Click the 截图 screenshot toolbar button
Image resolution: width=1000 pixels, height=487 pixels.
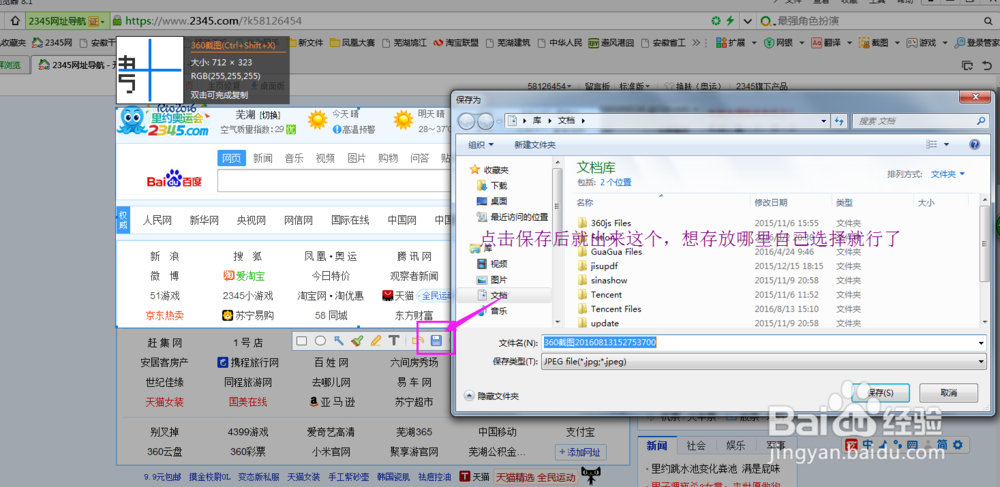click(x=873, y=43)
